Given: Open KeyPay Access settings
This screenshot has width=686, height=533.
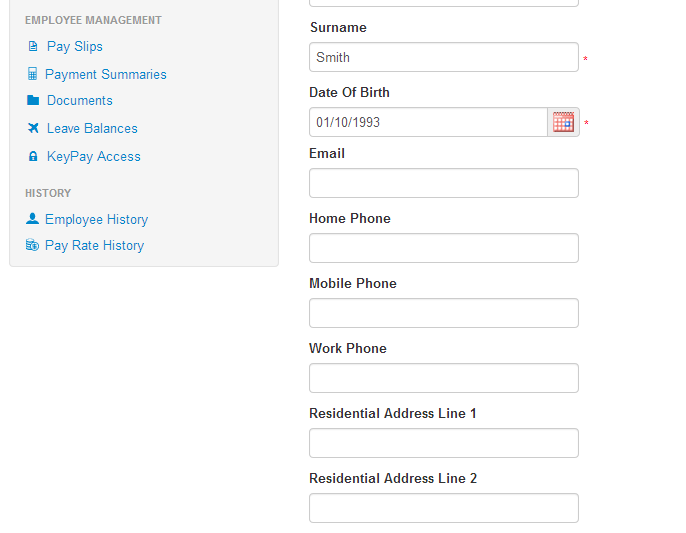Looking at the screenshot, I should [x=94, y=157].
